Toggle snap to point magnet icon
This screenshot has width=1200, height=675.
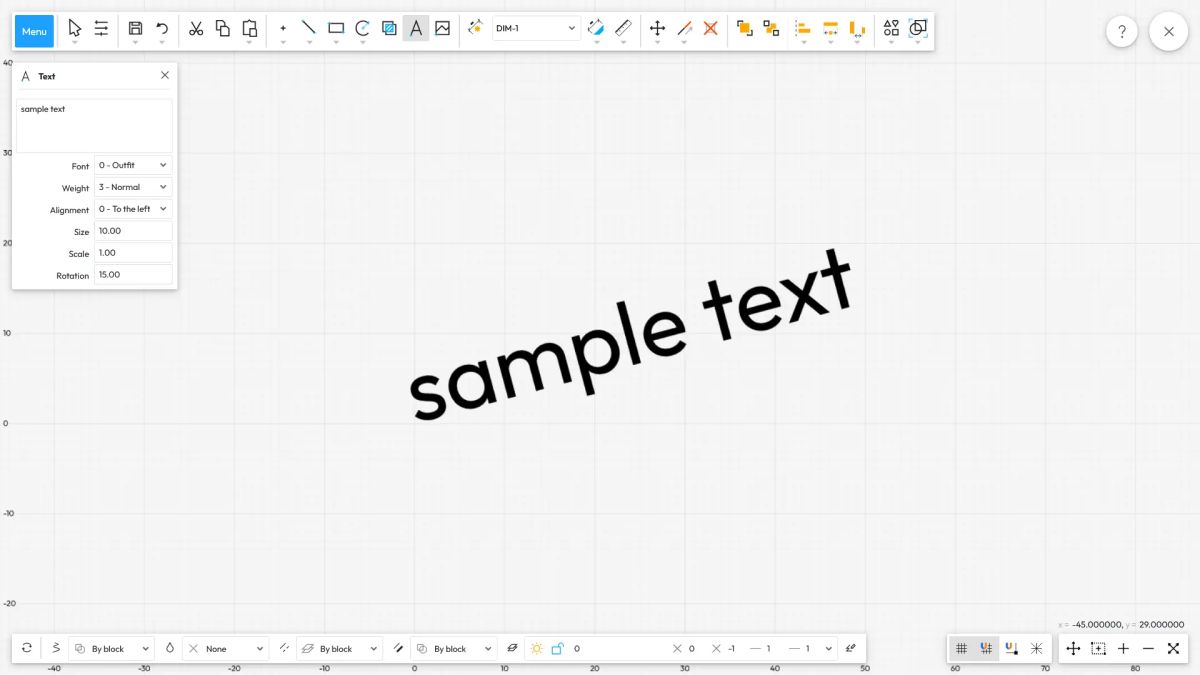(x=1012, y=648)
